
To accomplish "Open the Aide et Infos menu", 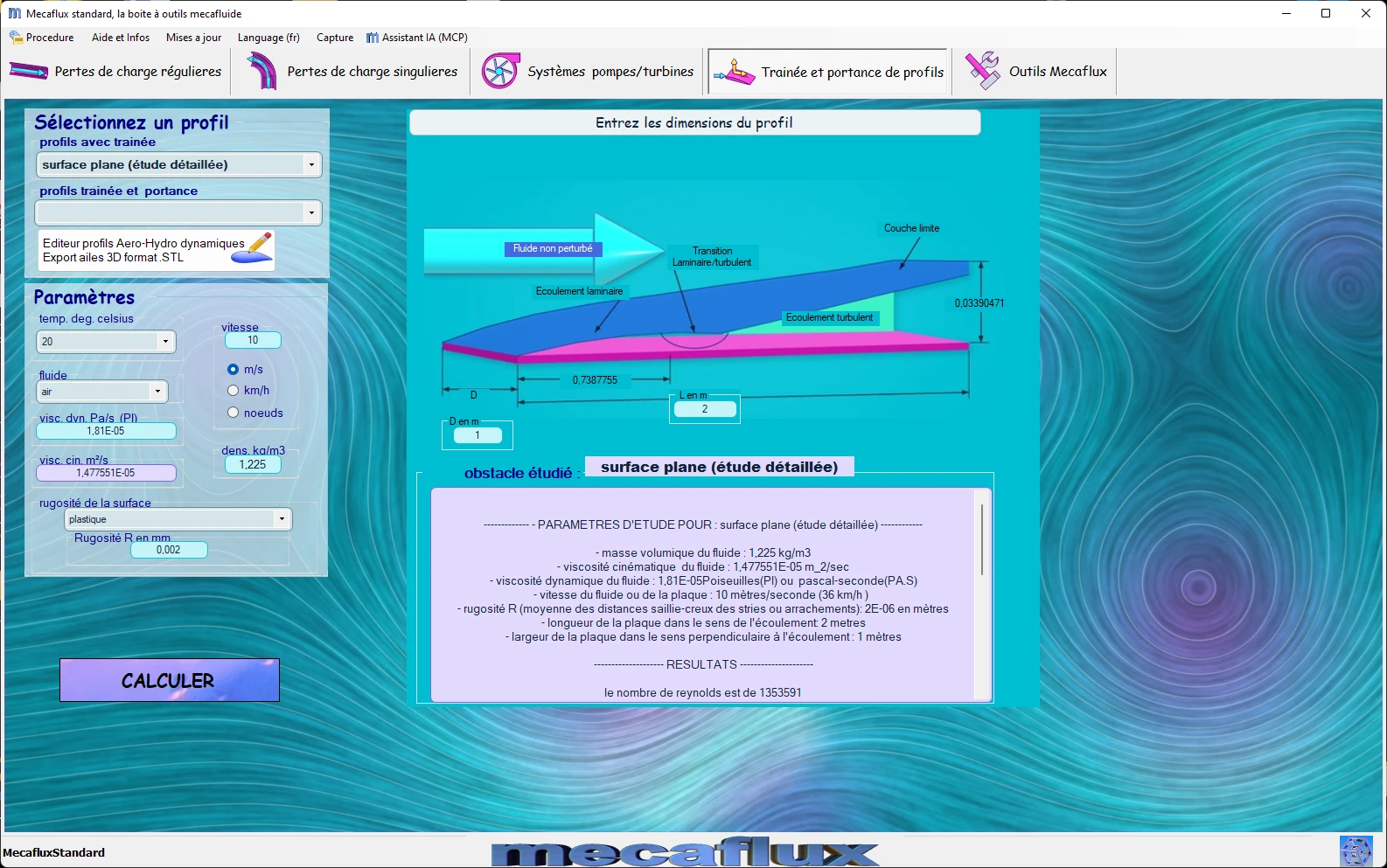I will [x=121, y=38].
